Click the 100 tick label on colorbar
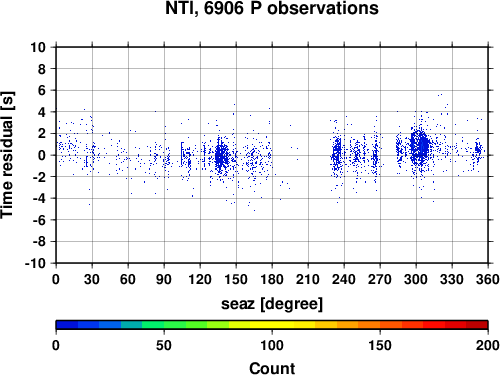The height and width of the screenshot is (375, 500). tap(272, 345)
